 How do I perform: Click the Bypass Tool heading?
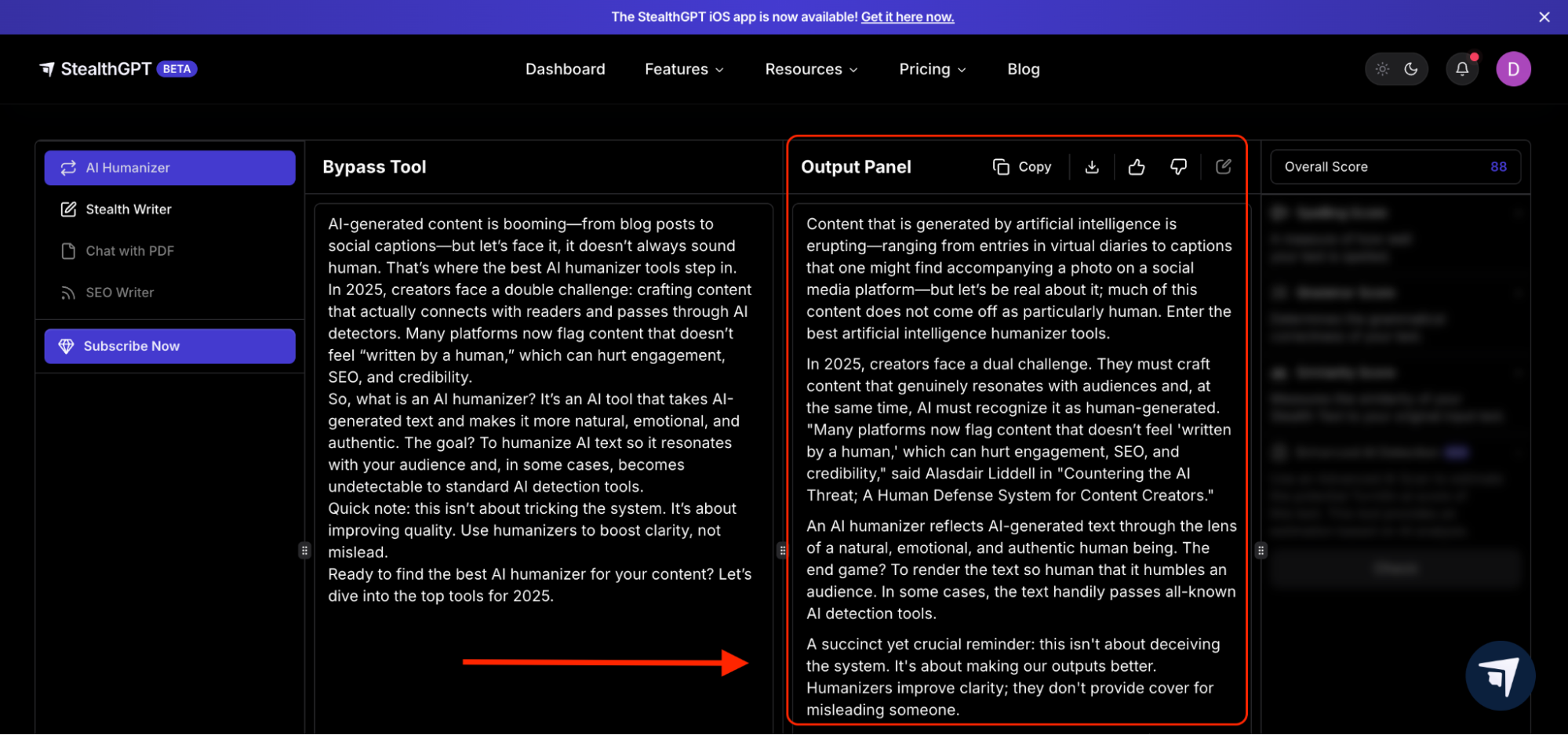point(374,167)
